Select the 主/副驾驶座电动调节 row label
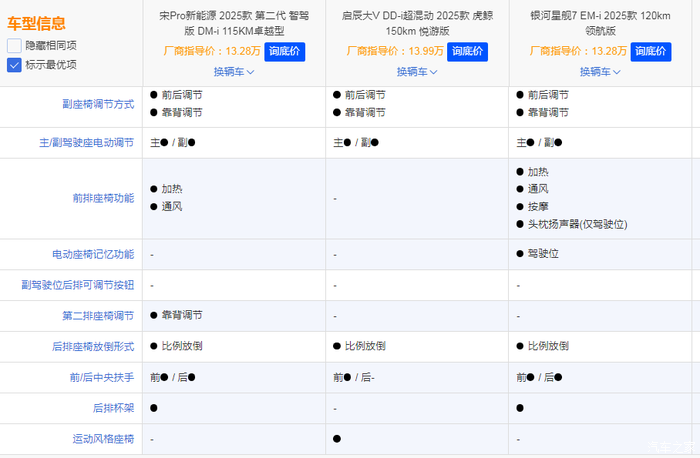Screen dimensions: 700x458 [87, 143]
